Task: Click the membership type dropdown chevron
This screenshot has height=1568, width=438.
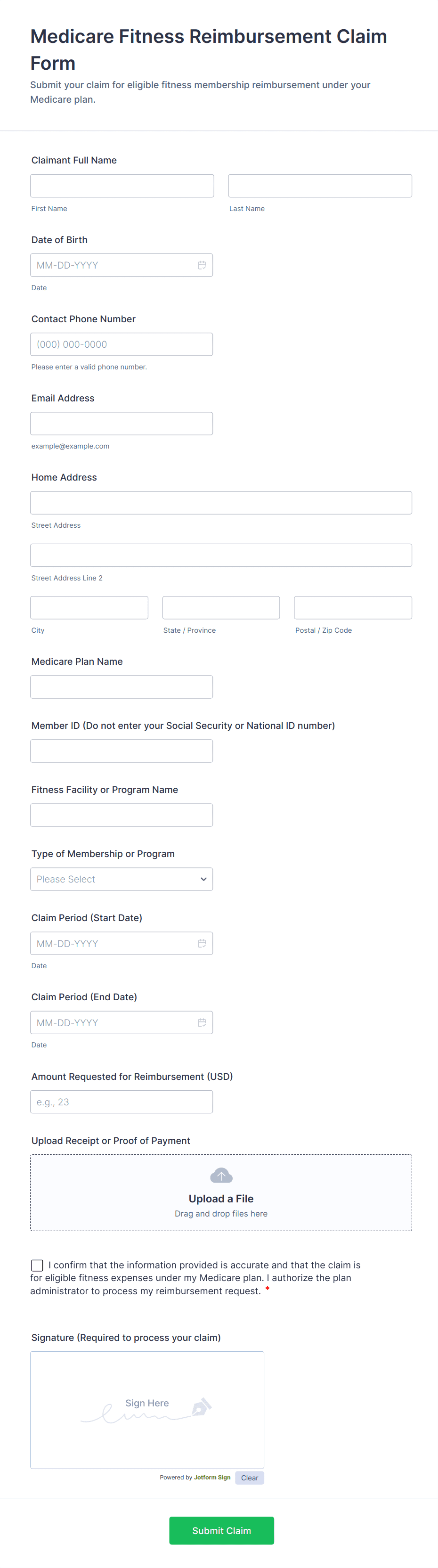Action: tap(203, 879)
